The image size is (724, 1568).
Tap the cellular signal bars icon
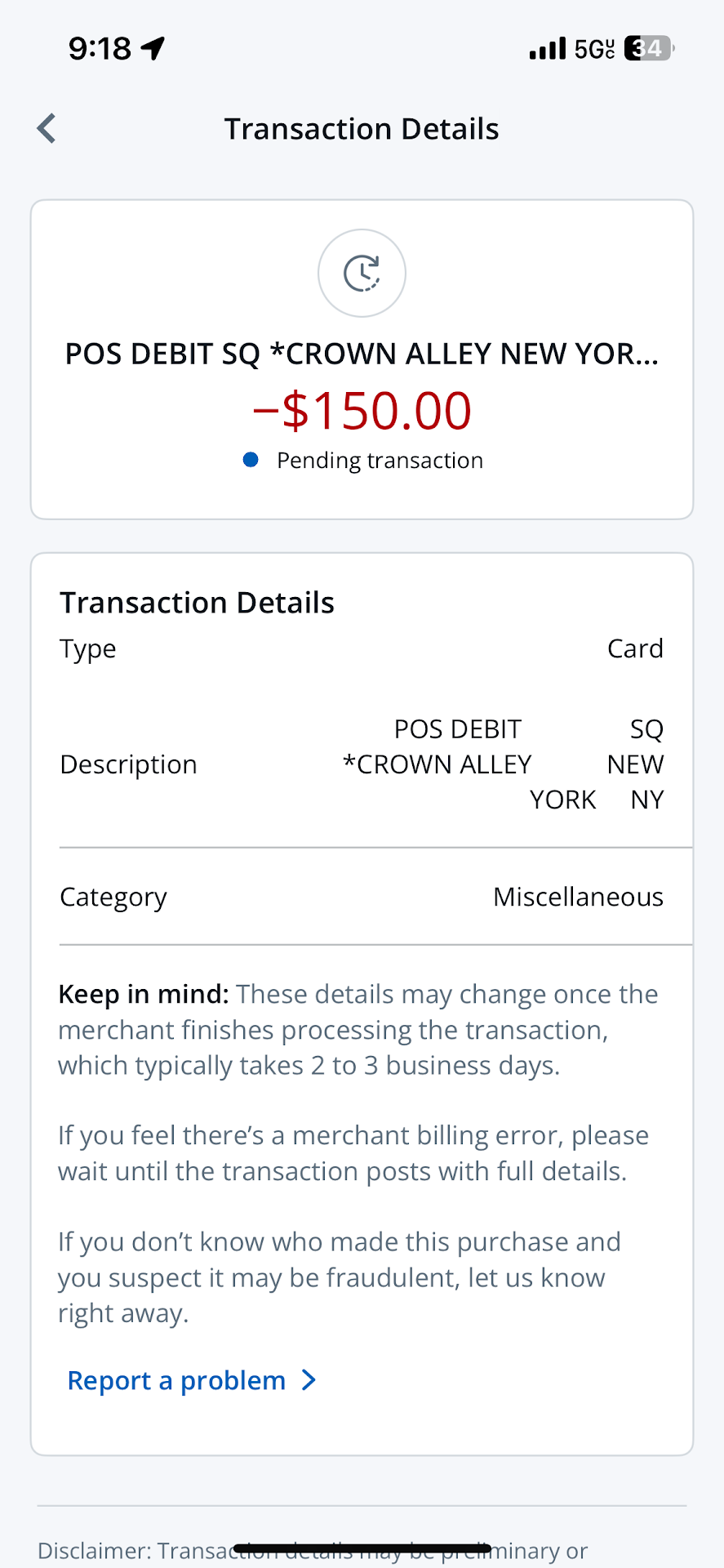coord(547,49)
